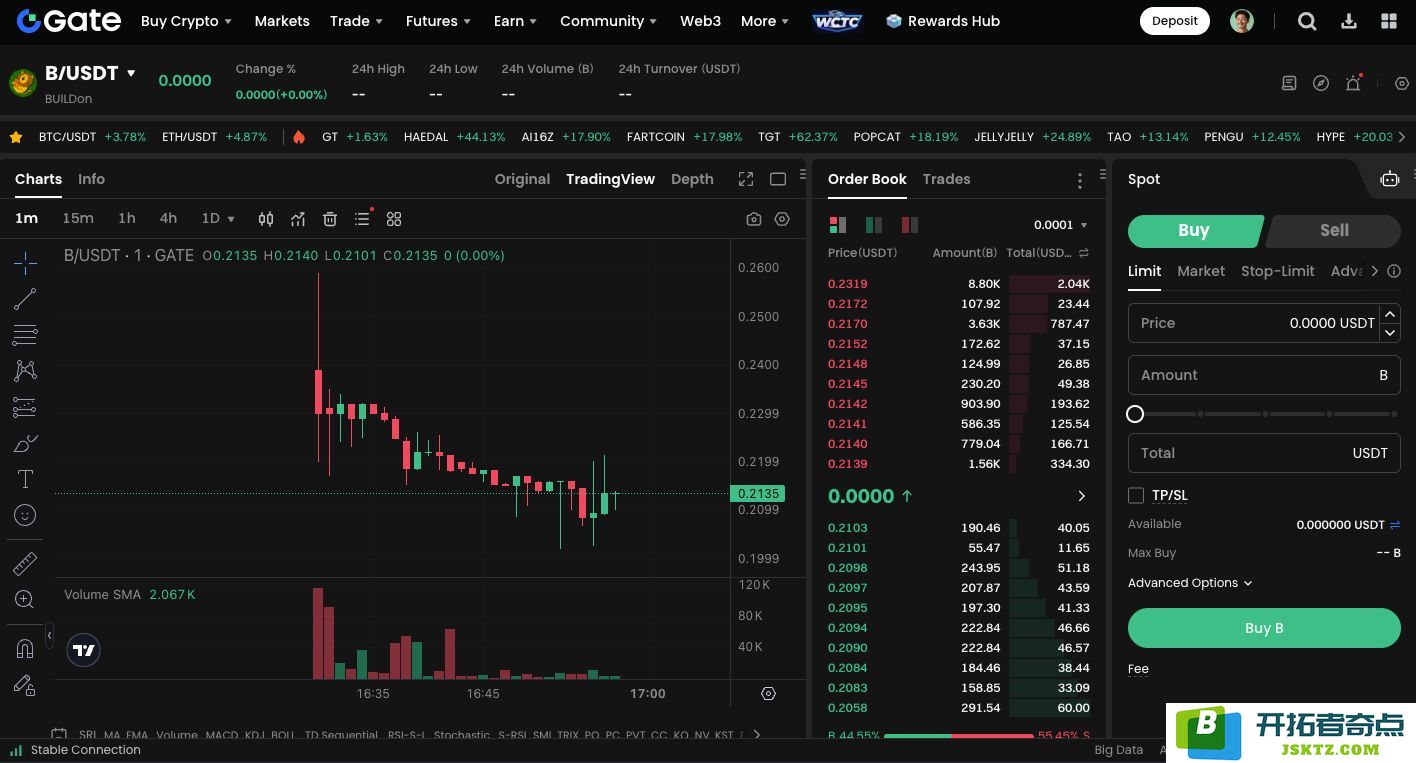Open the Fibonacci retracement tool
The image size is (1416, 763).
pos(25,335)
